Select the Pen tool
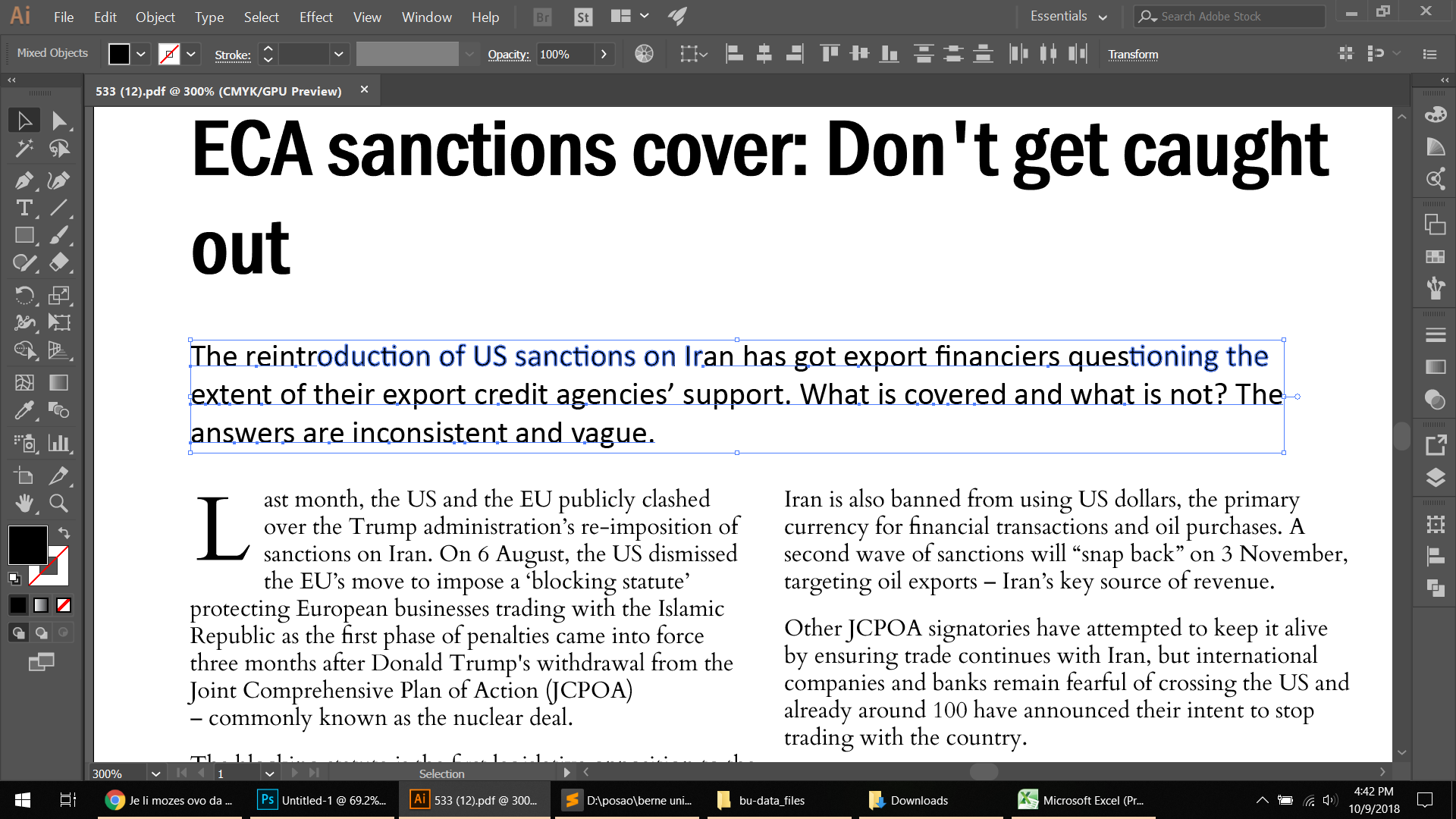 click(x=24, y=180)
